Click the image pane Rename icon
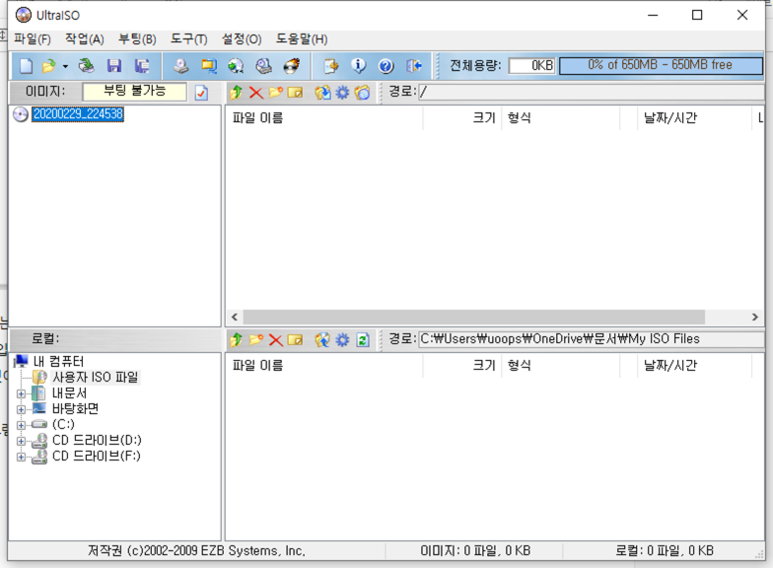 (x=295, y=92)
